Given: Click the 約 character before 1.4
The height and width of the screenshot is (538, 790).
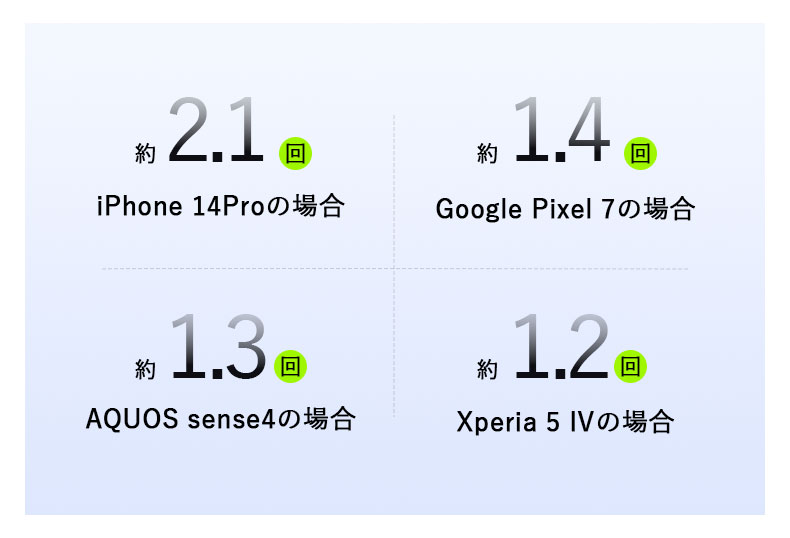Looking at the screenshot, I should tap(488, 153).
